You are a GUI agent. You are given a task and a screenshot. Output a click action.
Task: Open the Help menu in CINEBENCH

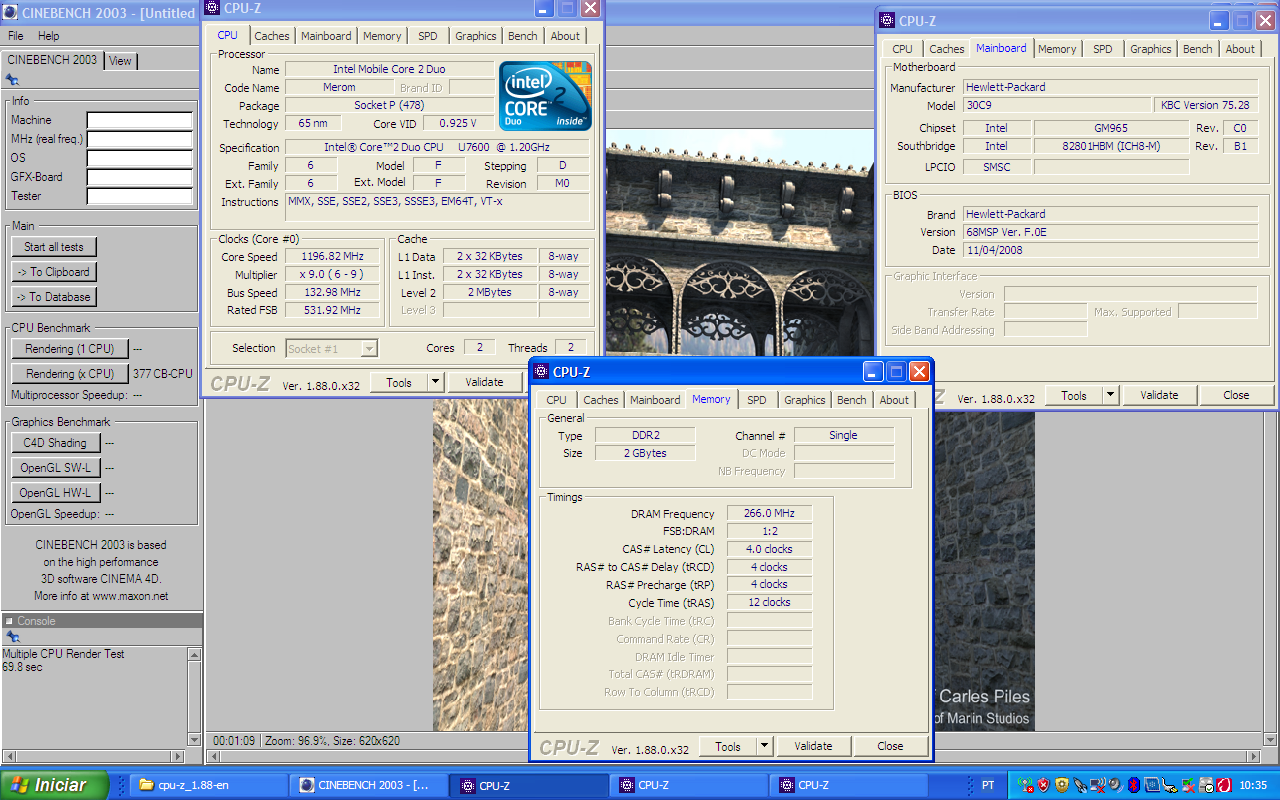(x=48, y=36)
